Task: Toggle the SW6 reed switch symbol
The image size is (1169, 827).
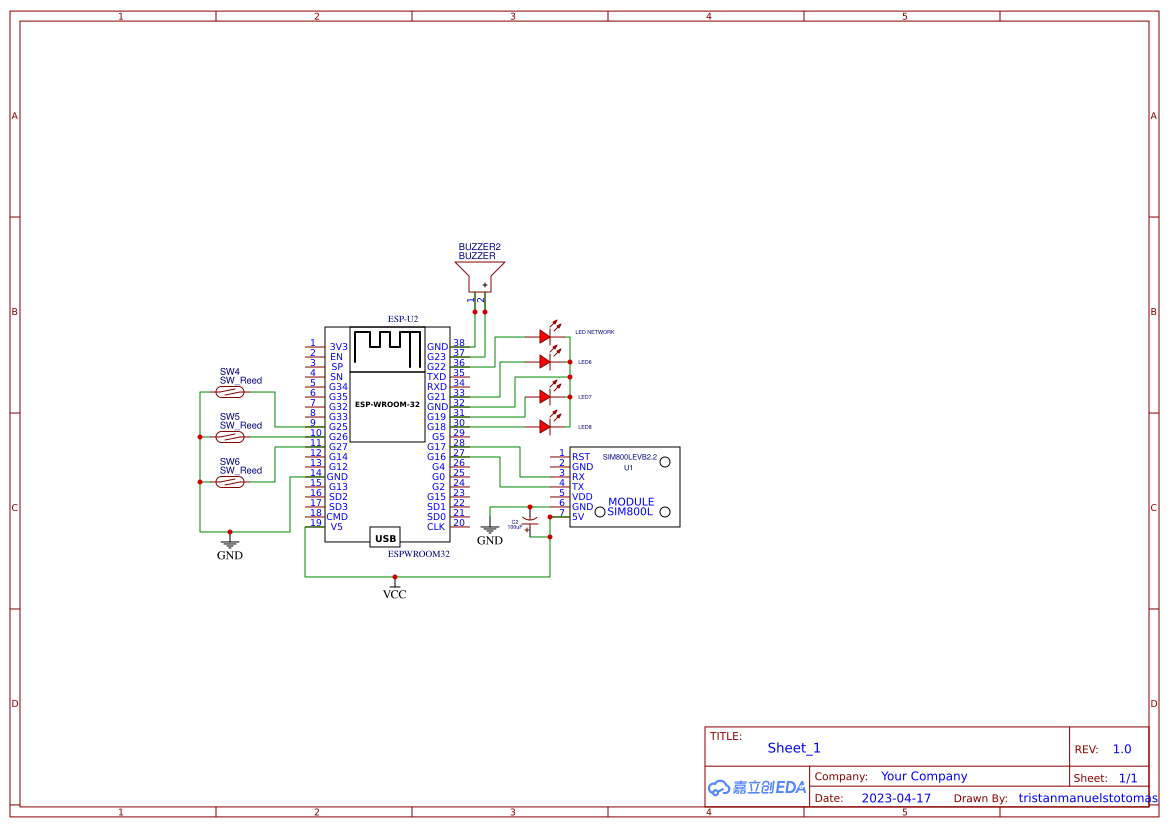Action: (x=232, y=481)
